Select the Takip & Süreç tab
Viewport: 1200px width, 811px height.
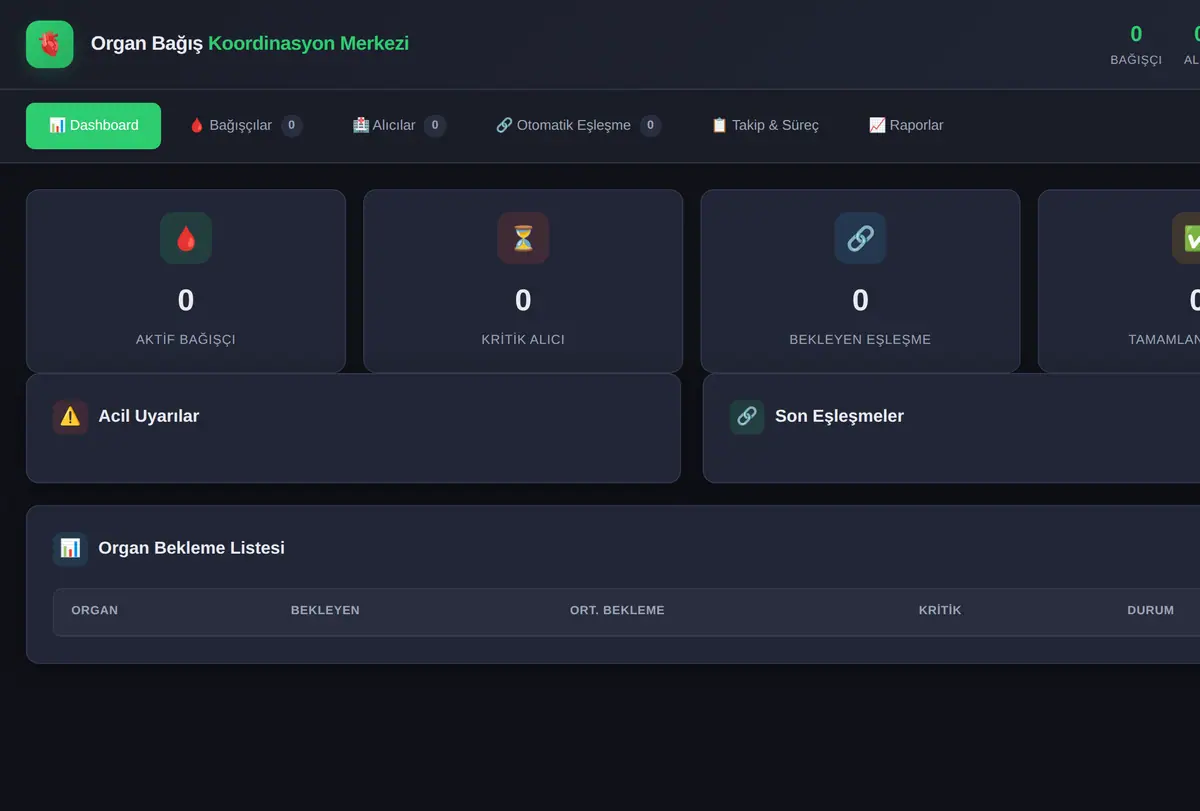point(765,126)
